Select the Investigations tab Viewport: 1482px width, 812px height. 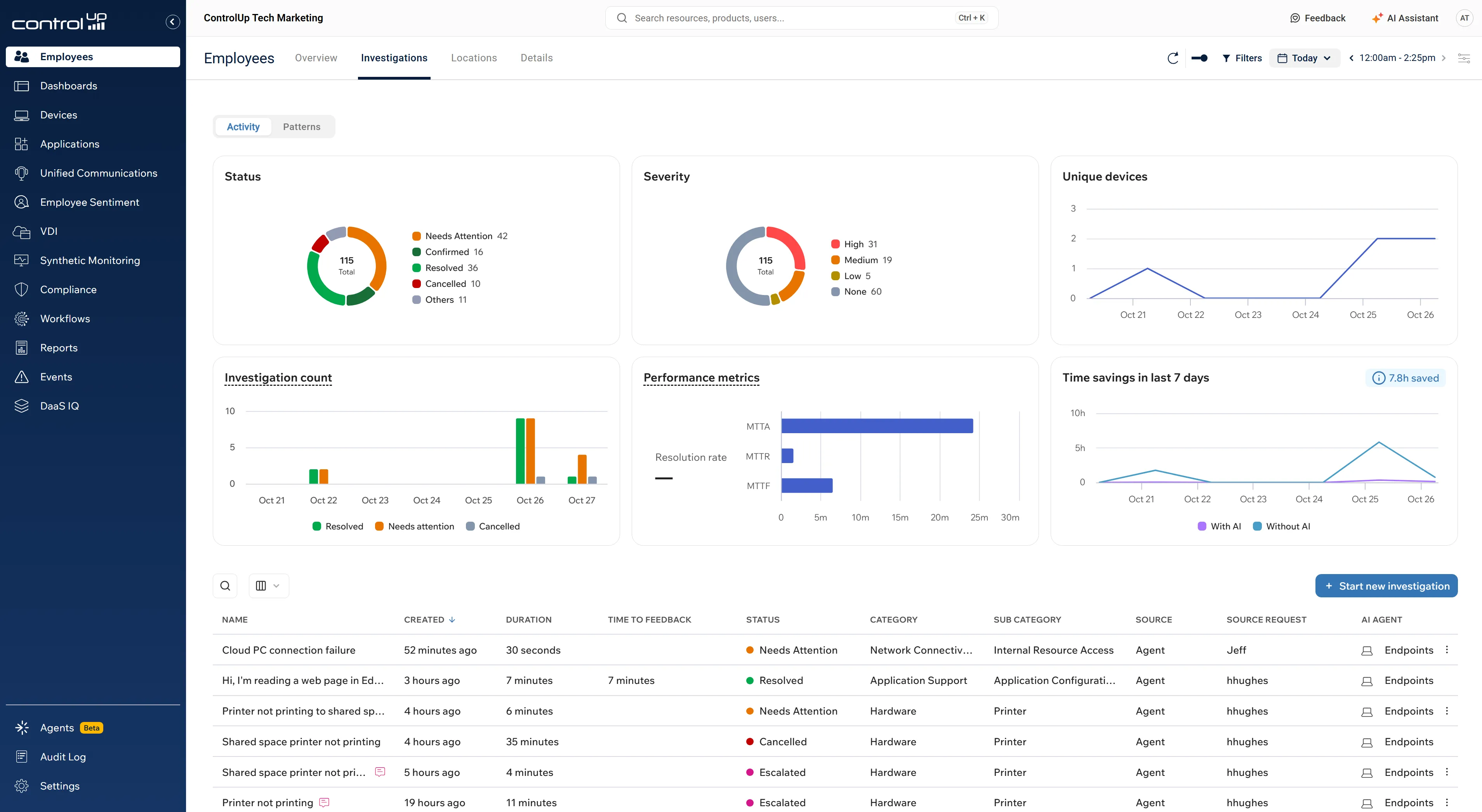(394, 58)
